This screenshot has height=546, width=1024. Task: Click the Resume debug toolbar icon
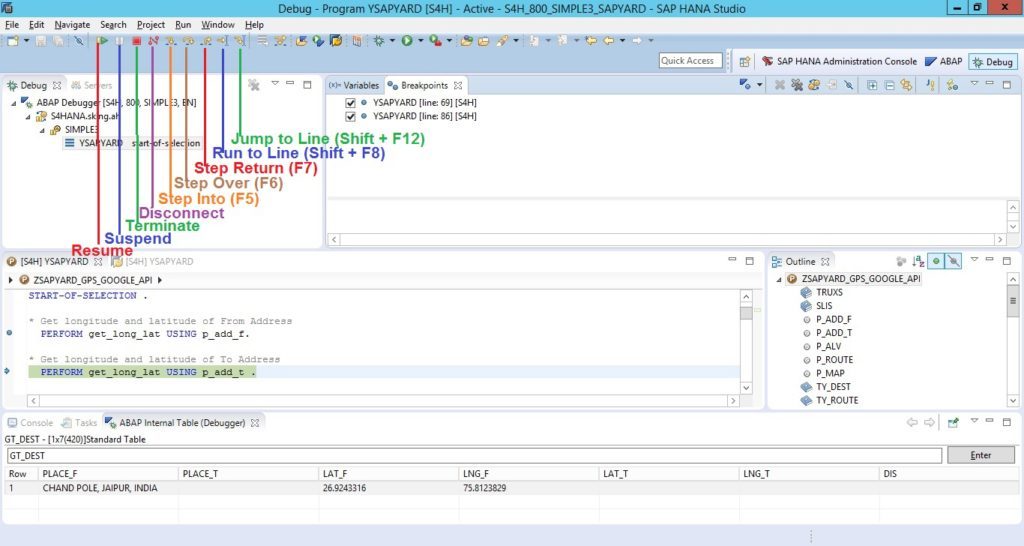click(x=102, y=41)
